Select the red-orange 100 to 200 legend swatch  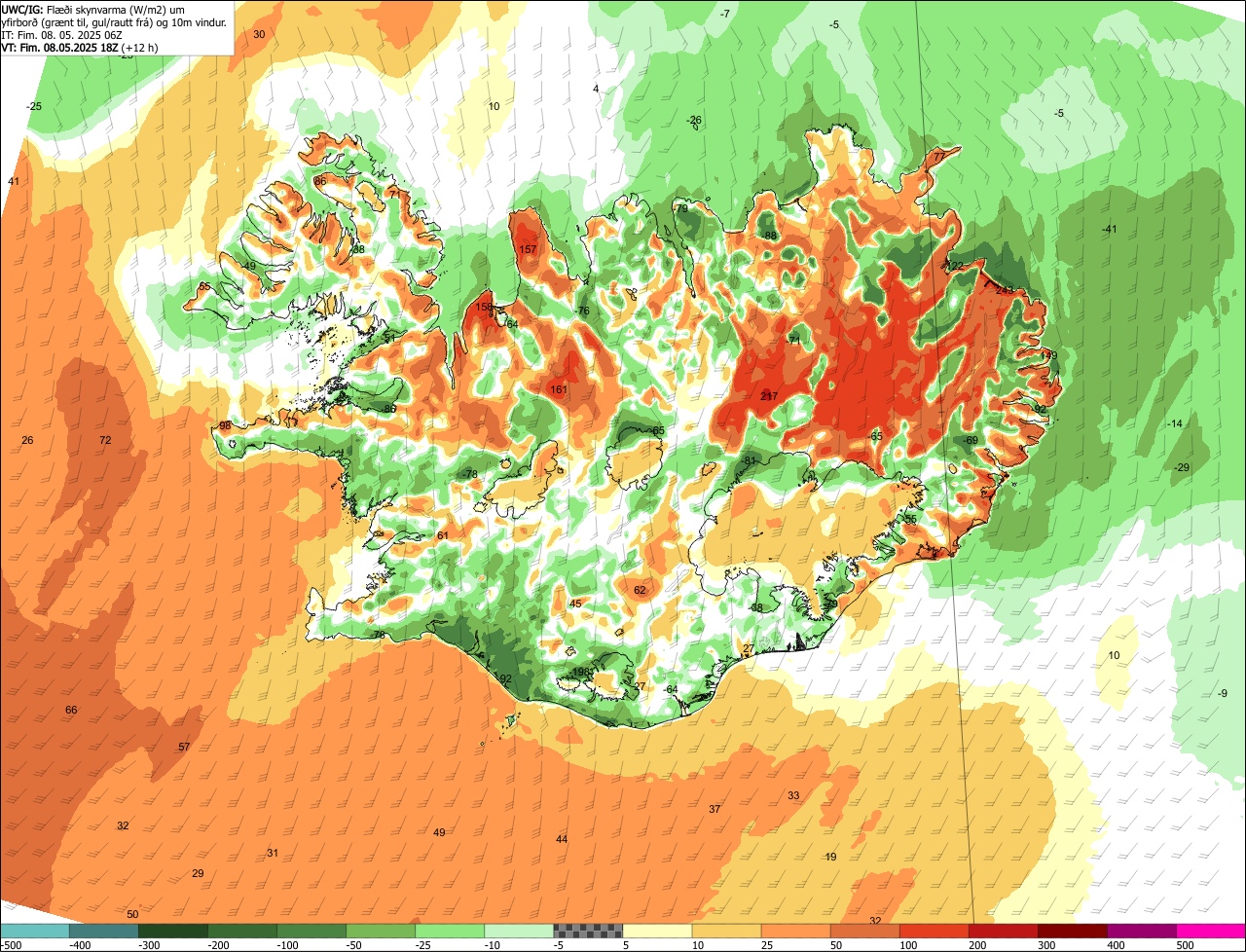(934, 931)
